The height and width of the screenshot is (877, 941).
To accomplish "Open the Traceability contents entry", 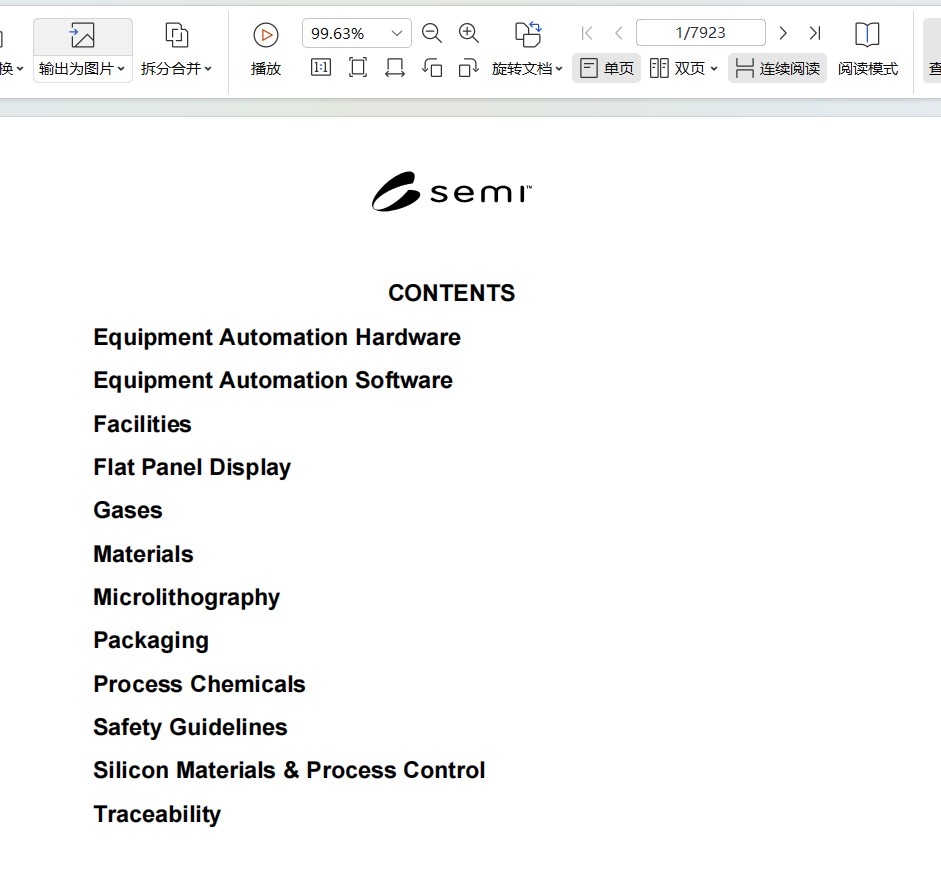I will pyautogui.click(x=157, y=815).
